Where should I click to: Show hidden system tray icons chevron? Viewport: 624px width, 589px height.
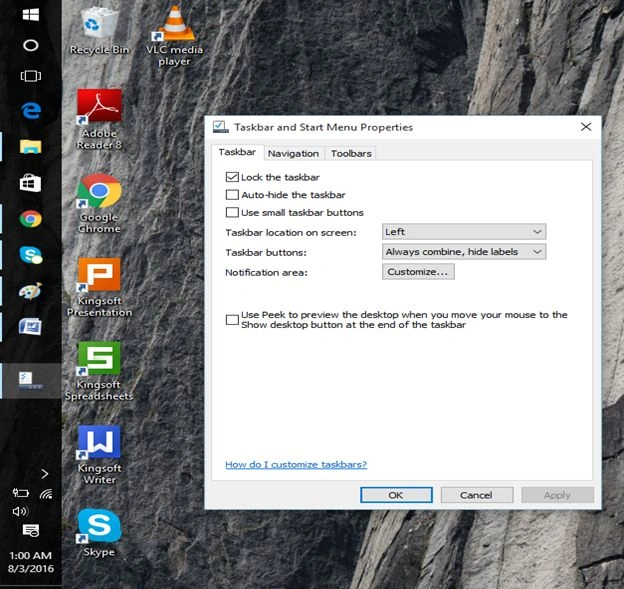pyautogui.click(x=45, y=474)
